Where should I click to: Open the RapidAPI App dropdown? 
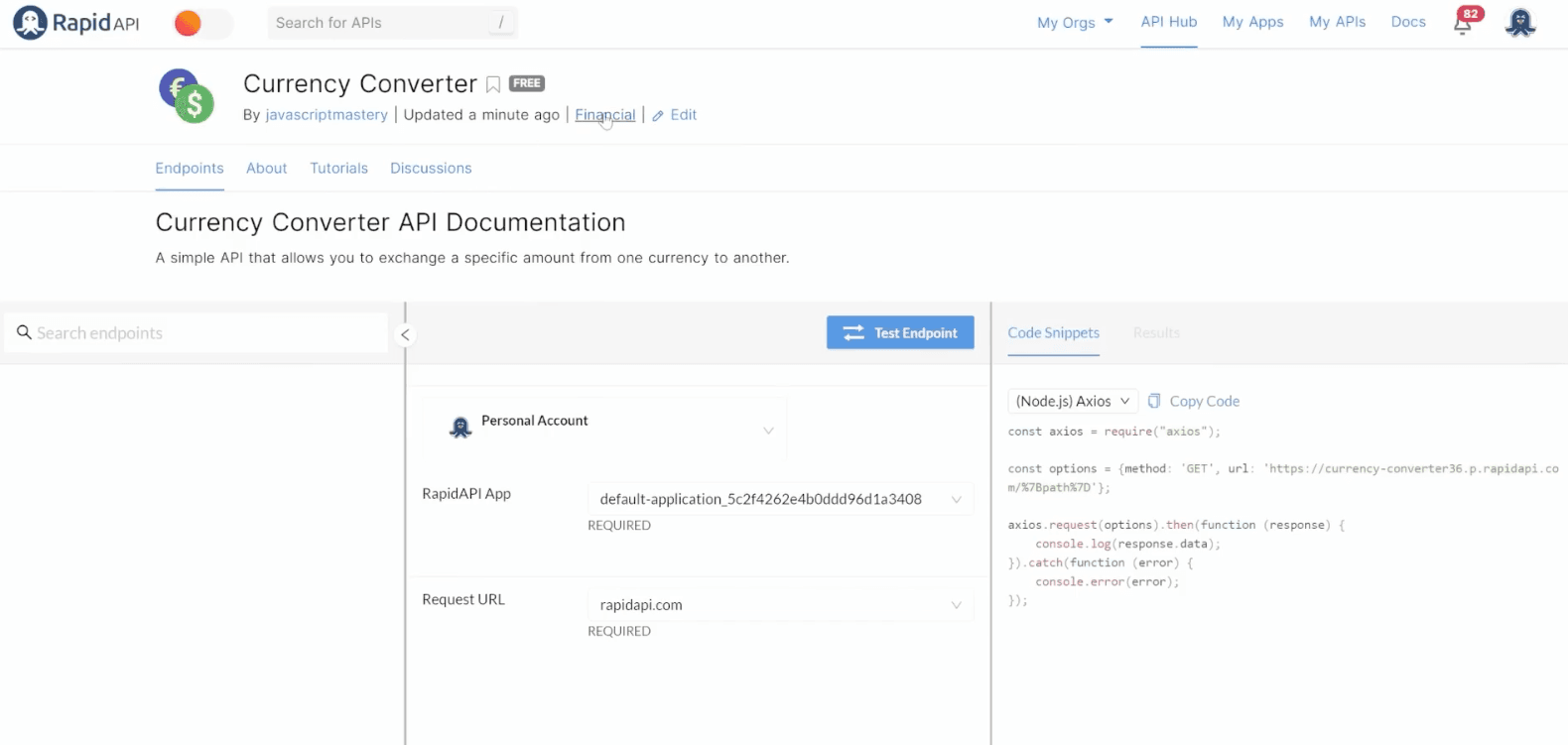point(780,499)
